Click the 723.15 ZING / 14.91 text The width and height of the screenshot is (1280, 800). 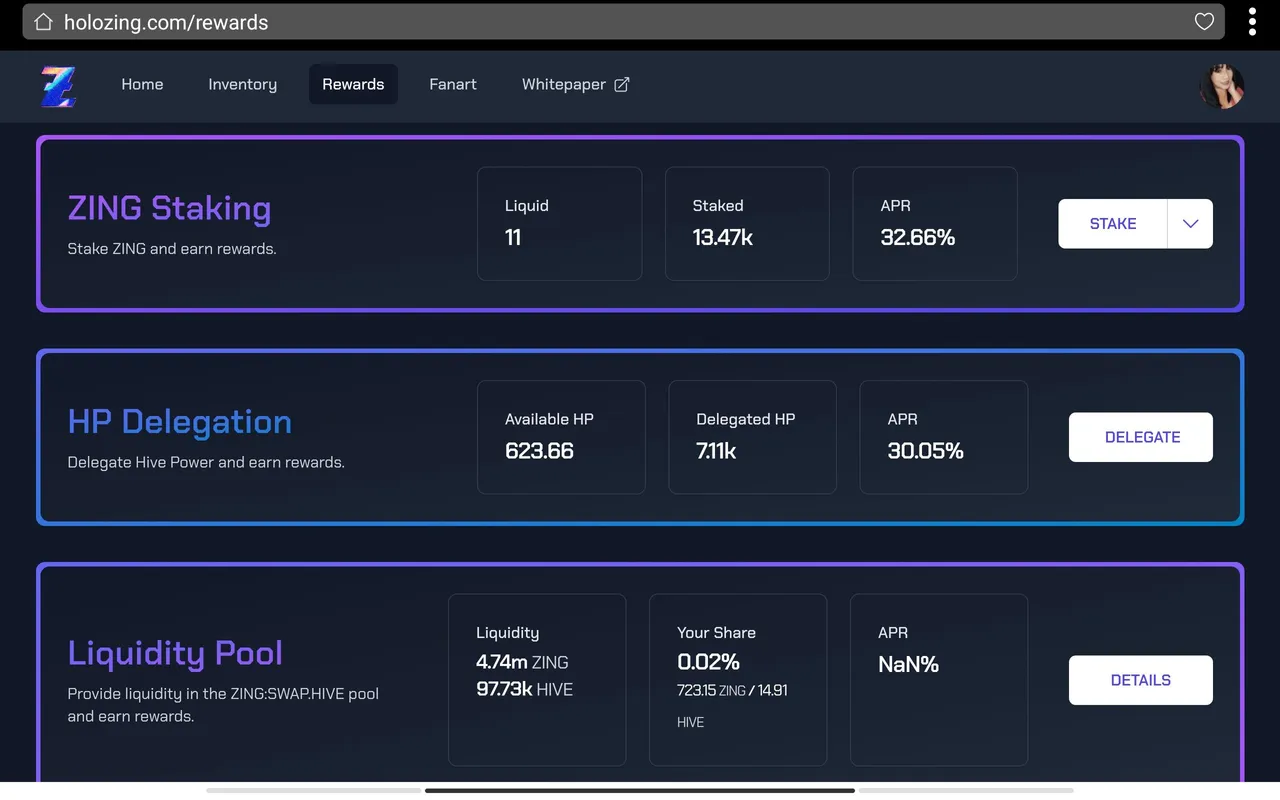[x=732, y=690]
